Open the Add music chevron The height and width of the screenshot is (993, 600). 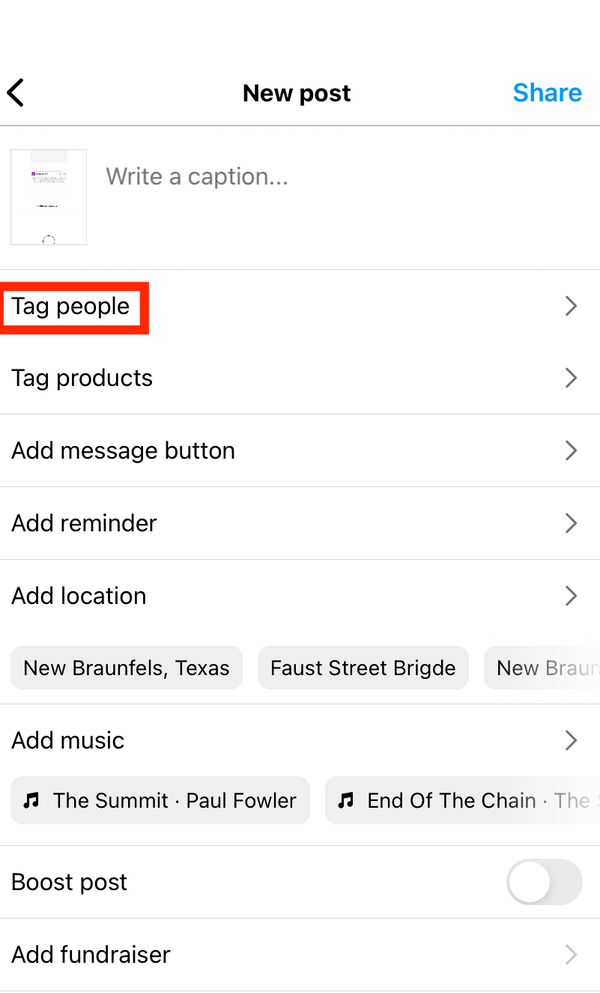[x=571, y=741]
